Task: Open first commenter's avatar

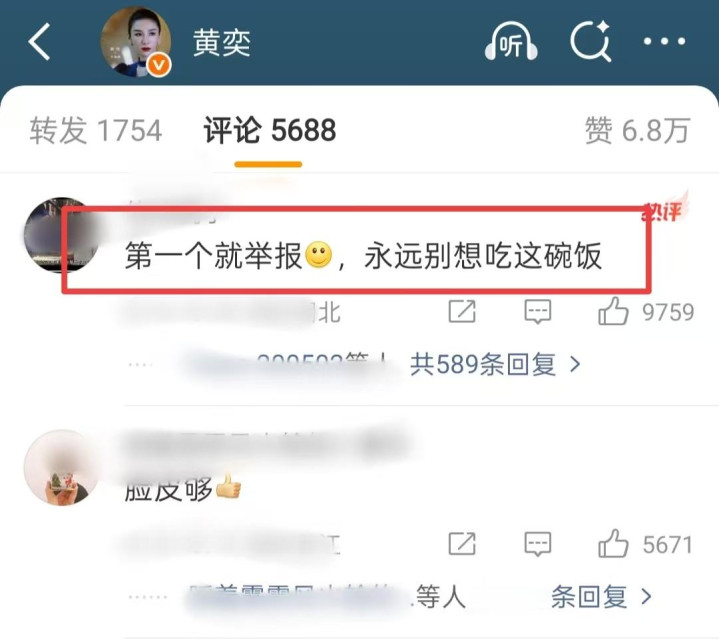Action: click(61, 235)
